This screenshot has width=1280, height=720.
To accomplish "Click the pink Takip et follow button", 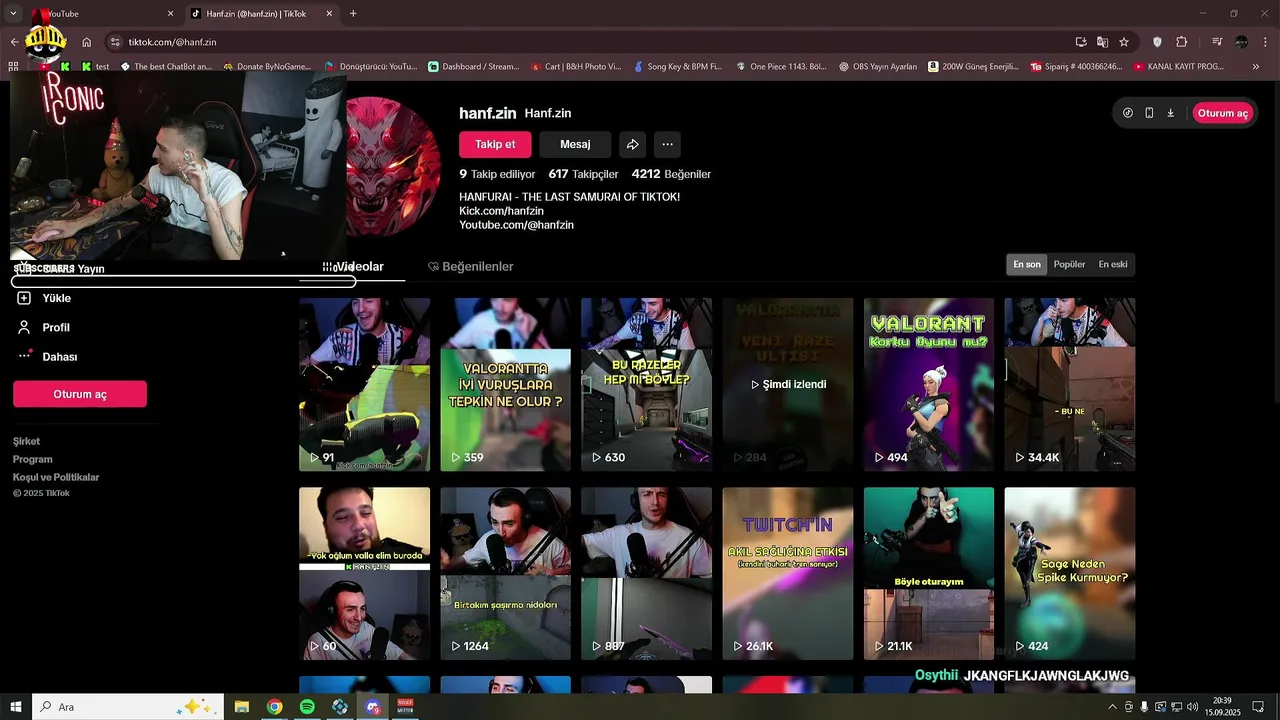I will [495, 144].
